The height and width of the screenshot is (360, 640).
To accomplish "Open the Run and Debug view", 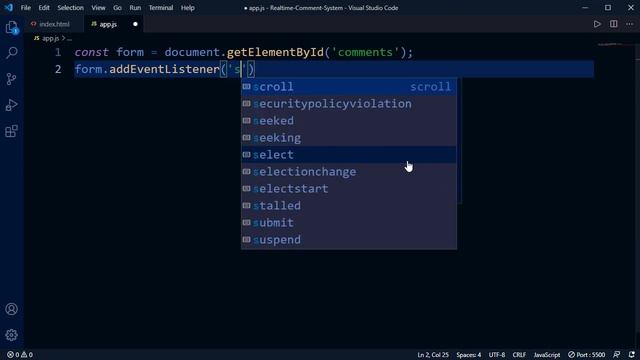I will coord(11,105).
